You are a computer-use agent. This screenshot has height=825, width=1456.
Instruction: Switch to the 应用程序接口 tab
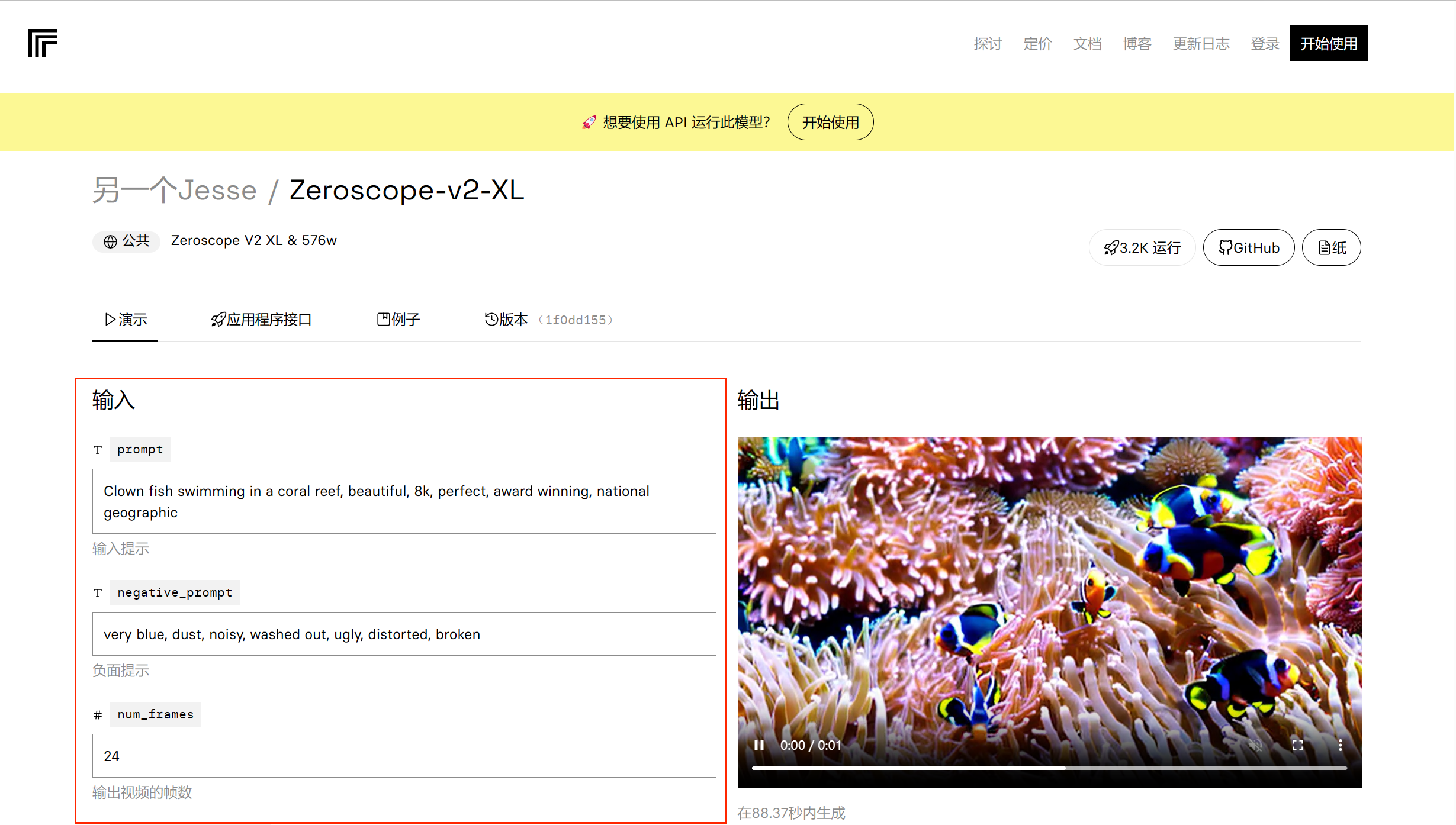261,320
